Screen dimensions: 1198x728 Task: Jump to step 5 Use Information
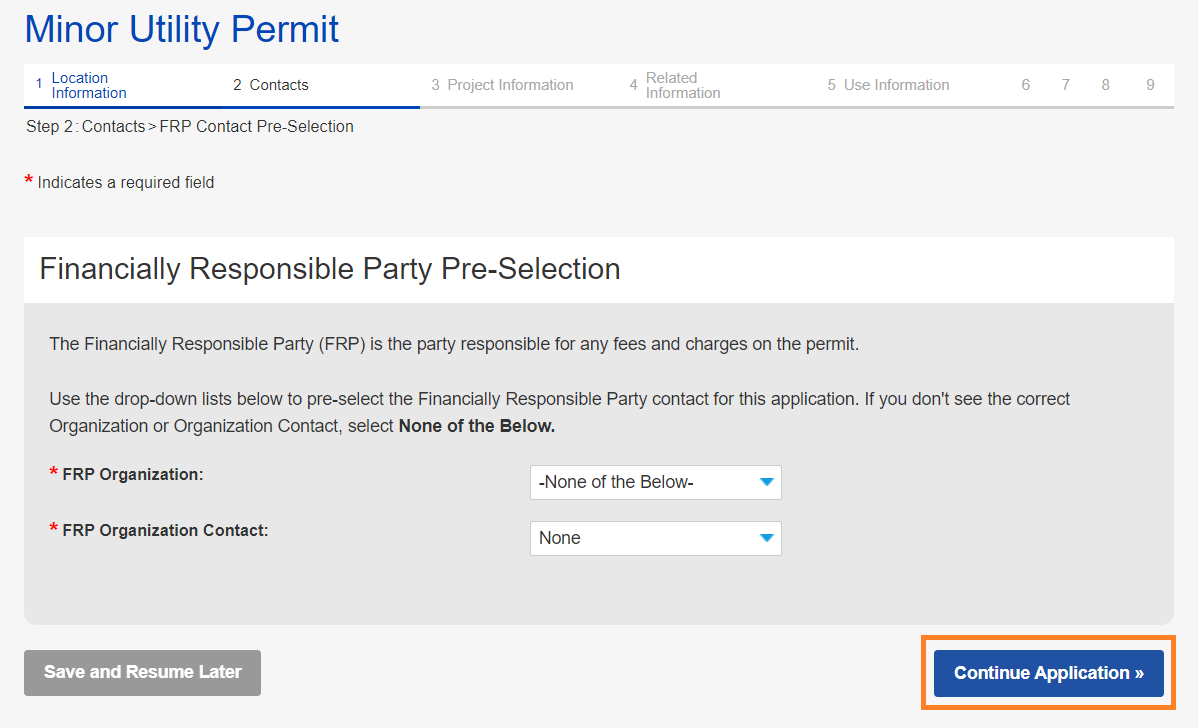click(895, 85)
